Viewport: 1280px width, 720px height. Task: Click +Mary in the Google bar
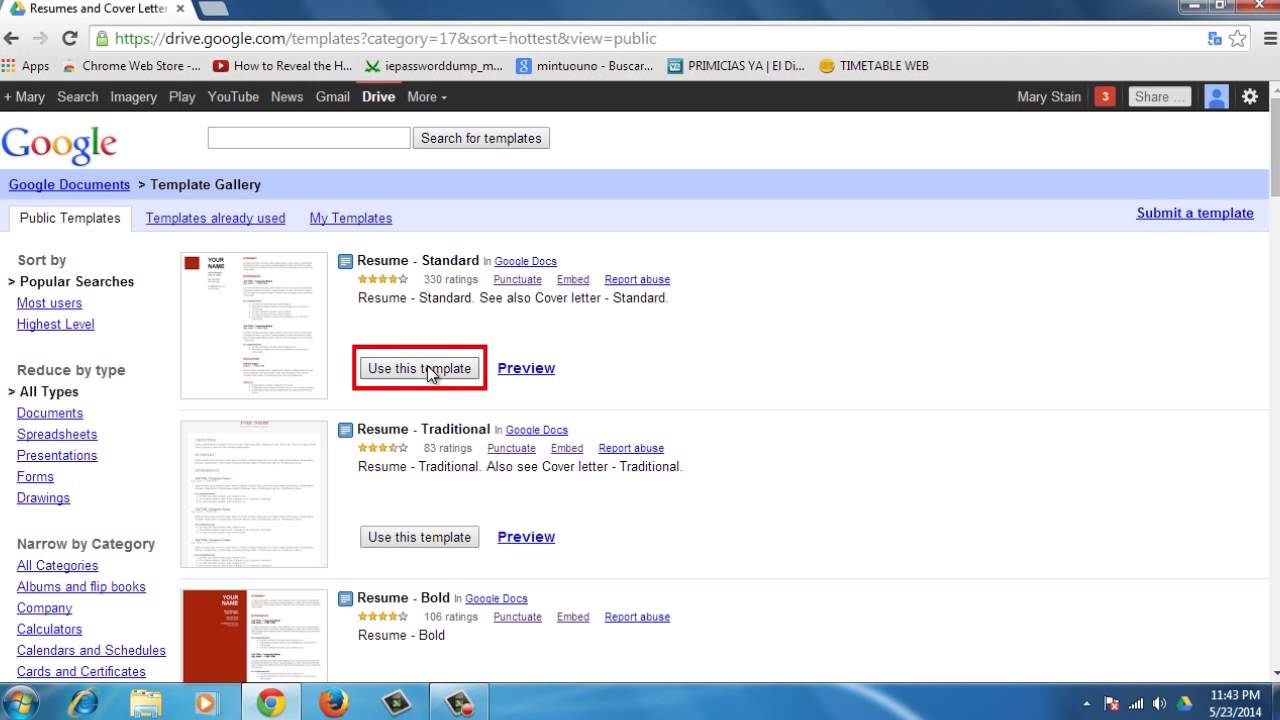[x=24, y=97]
